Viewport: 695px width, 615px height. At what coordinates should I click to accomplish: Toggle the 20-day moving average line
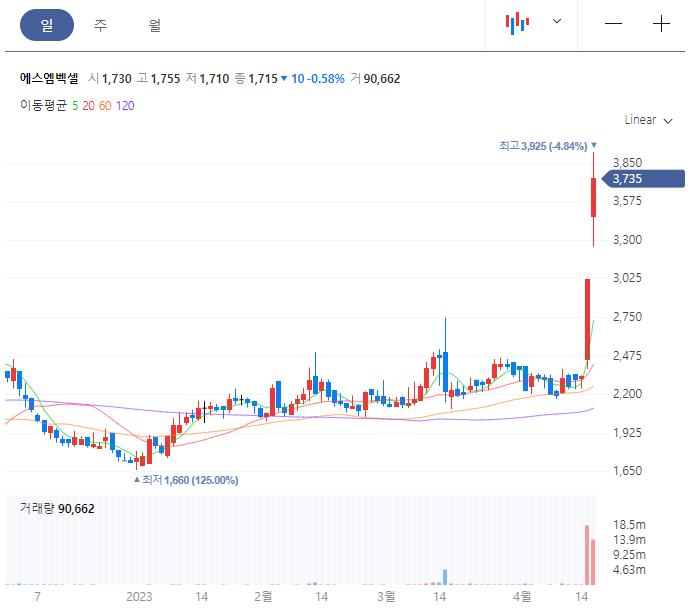pos(88,106)
